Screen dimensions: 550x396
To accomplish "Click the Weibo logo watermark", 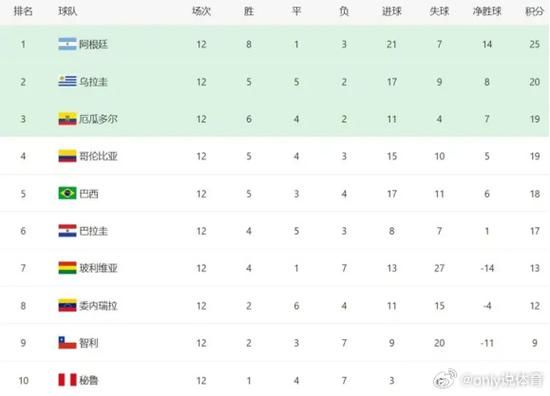I will [x=445, y=379].
